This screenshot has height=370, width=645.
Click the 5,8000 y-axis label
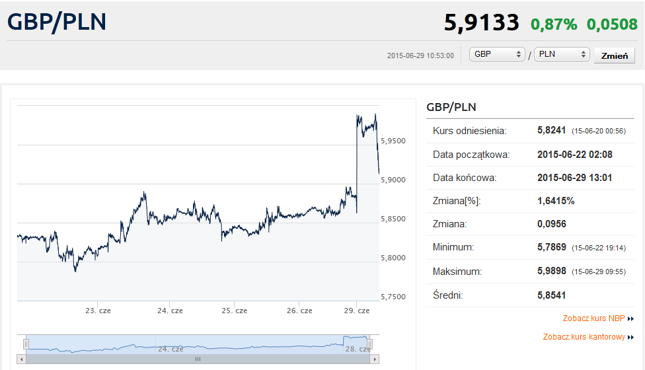click(x=393, y=258)
